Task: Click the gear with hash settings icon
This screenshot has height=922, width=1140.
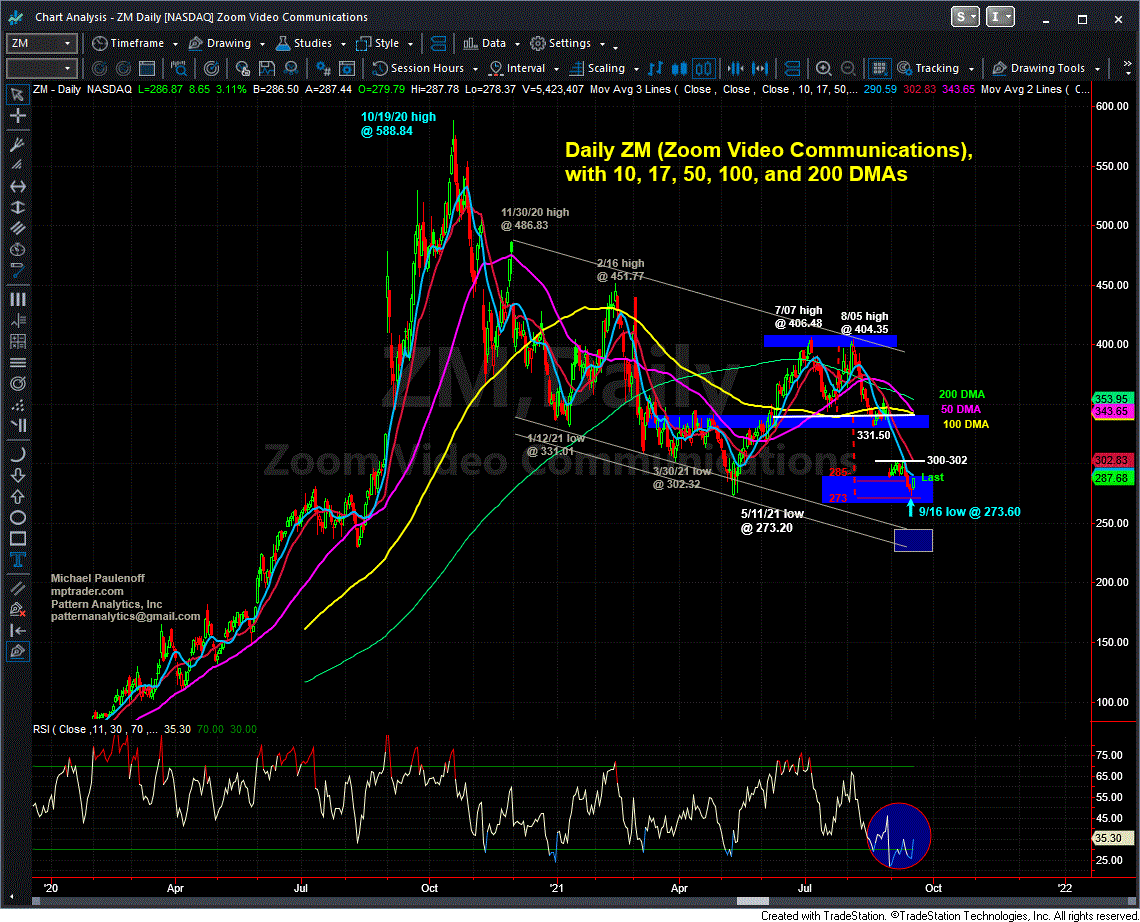Action: click(324, 68)
